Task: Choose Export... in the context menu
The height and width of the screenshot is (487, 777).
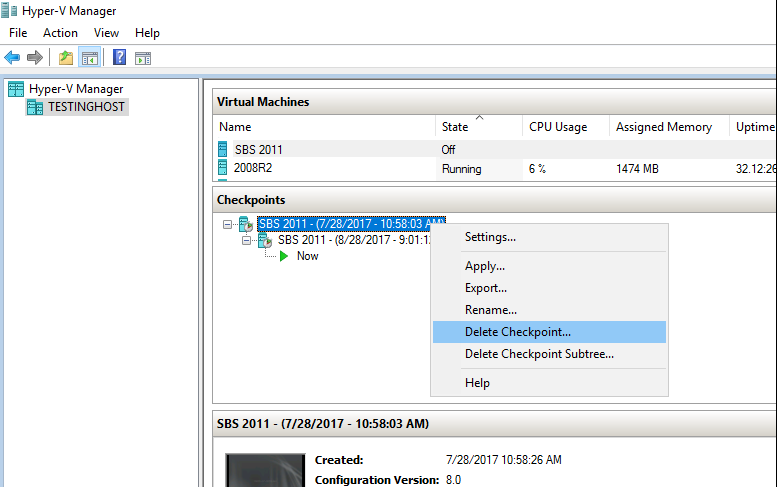Action: coord(550,288)
